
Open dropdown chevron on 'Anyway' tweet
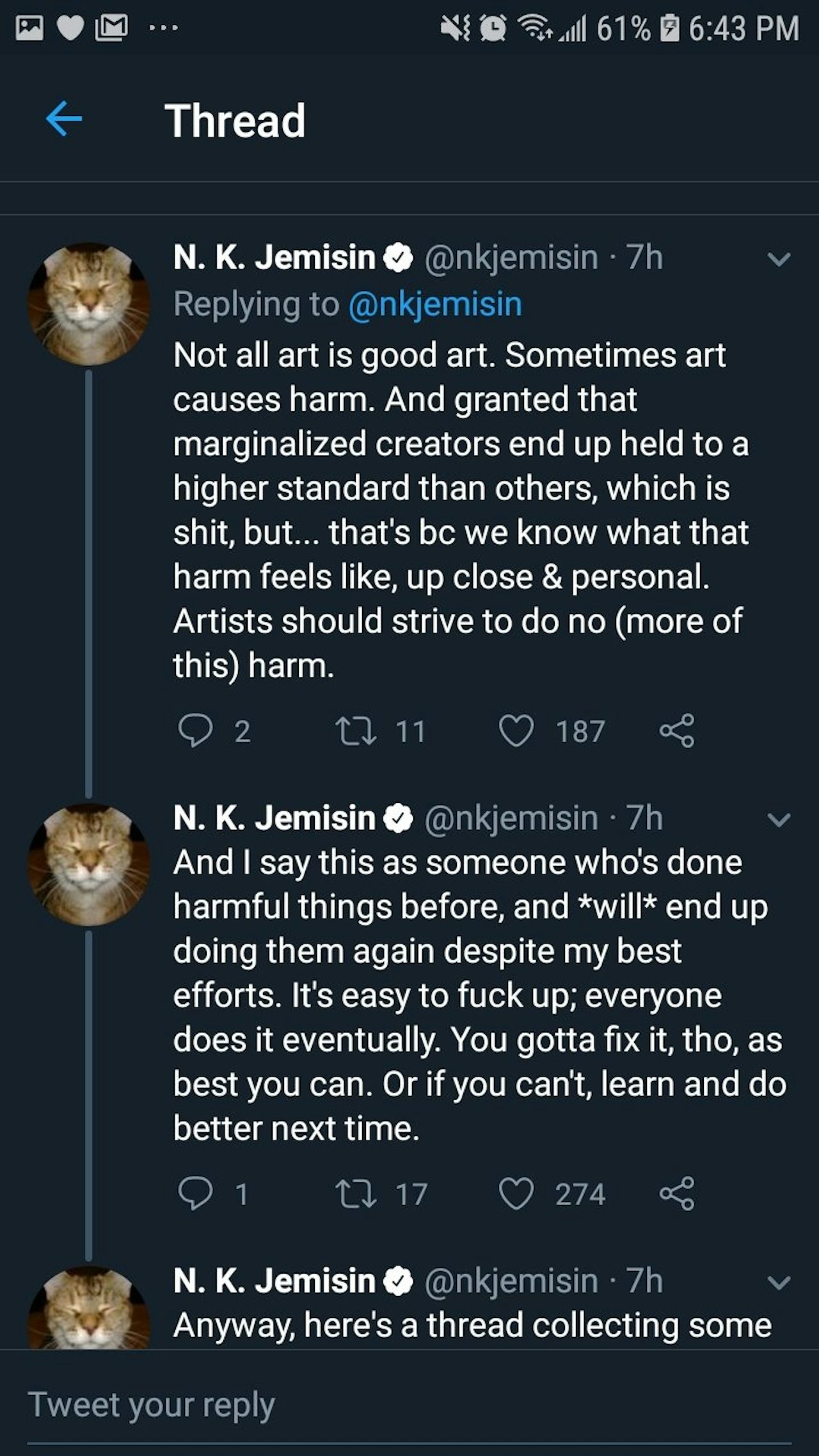[x=779, y=1282]
